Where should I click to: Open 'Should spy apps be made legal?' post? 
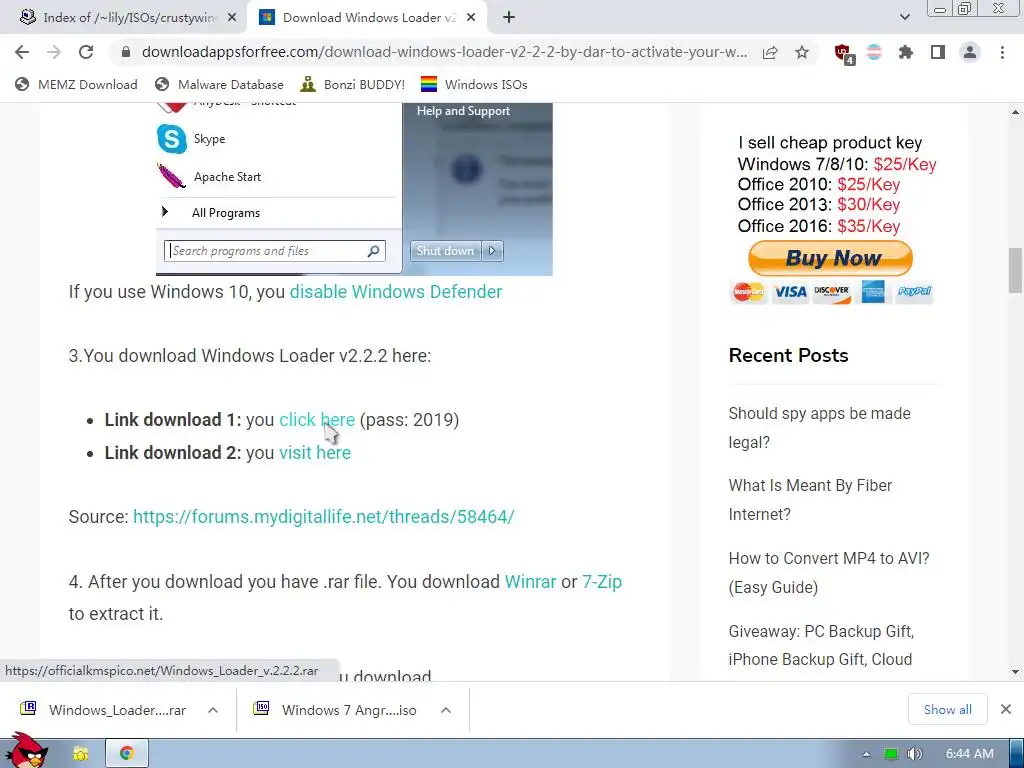click(820, 428)
